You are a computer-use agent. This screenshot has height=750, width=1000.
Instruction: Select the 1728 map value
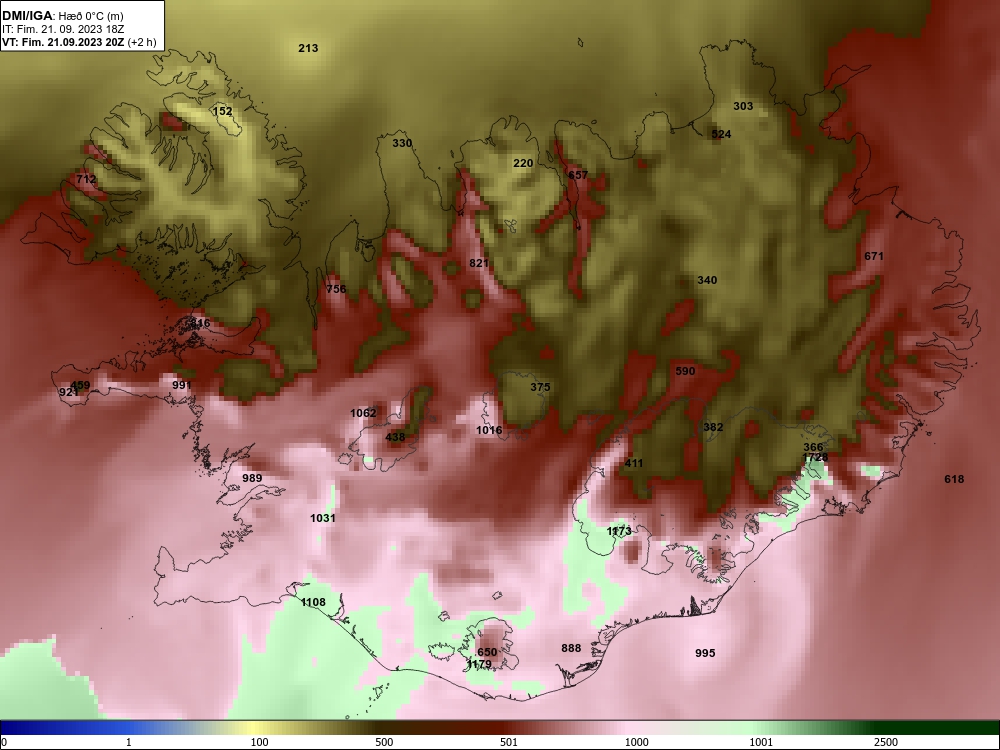pyautogui.click(x=815, y=457)
